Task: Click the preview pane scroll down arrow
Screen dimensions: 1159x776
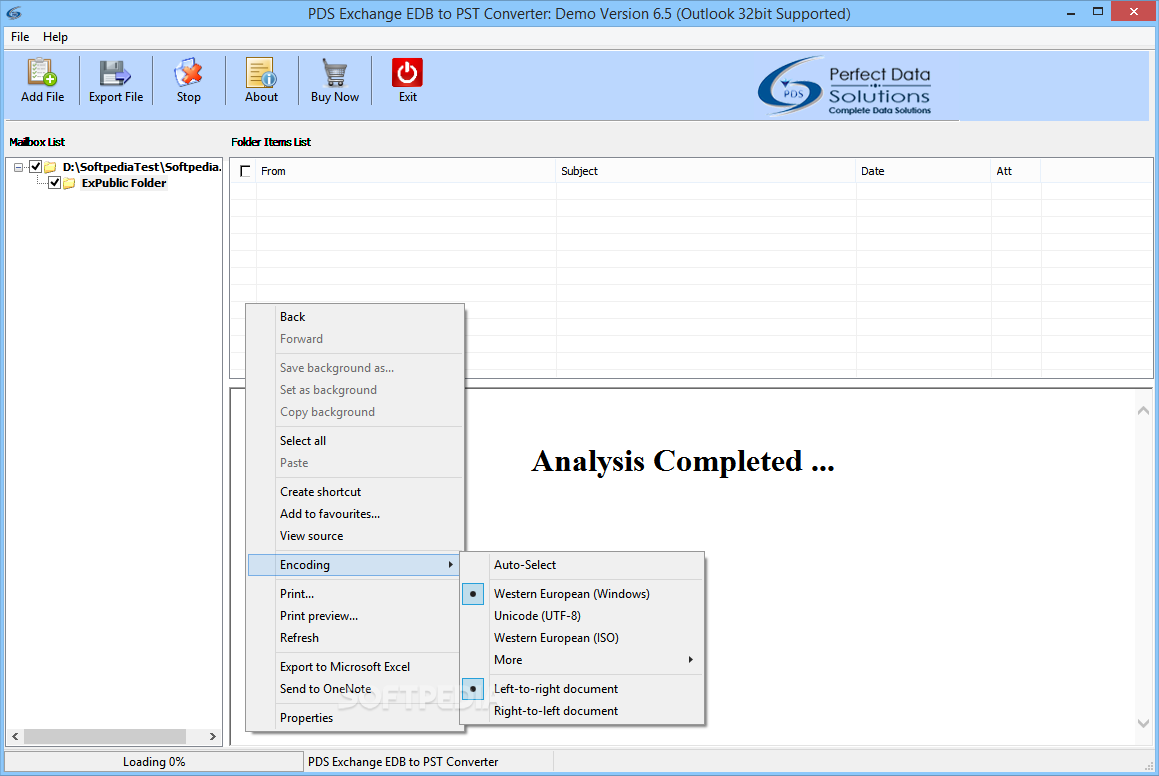Action: pos(1143,724)
